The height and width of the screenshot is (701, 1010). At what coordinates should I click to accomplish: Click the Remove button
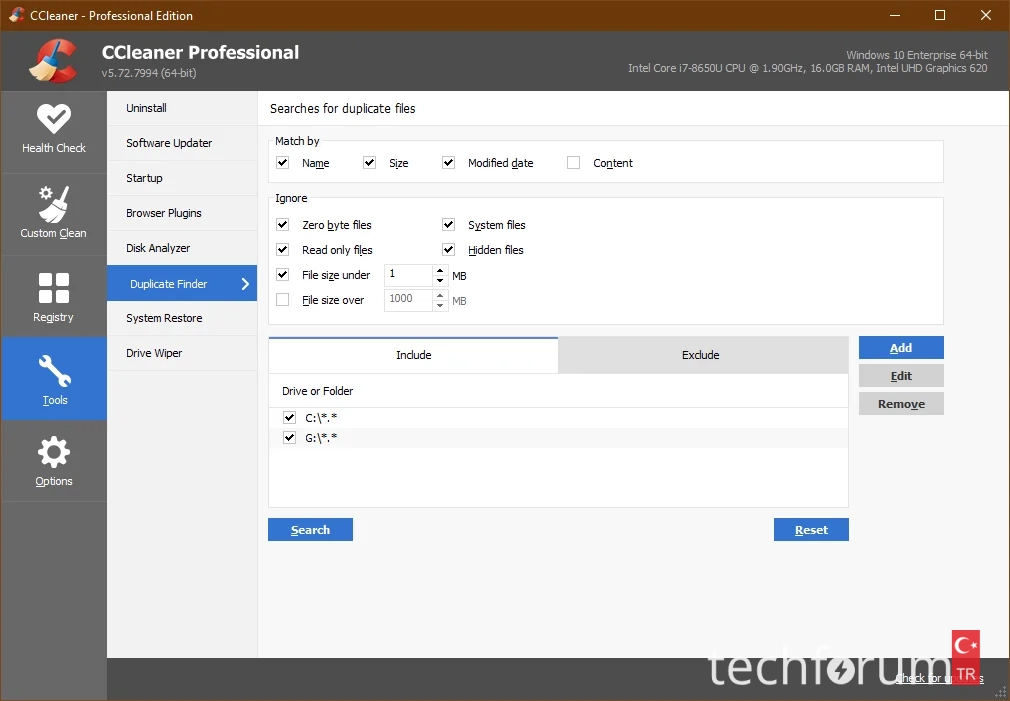click(901, 404)
